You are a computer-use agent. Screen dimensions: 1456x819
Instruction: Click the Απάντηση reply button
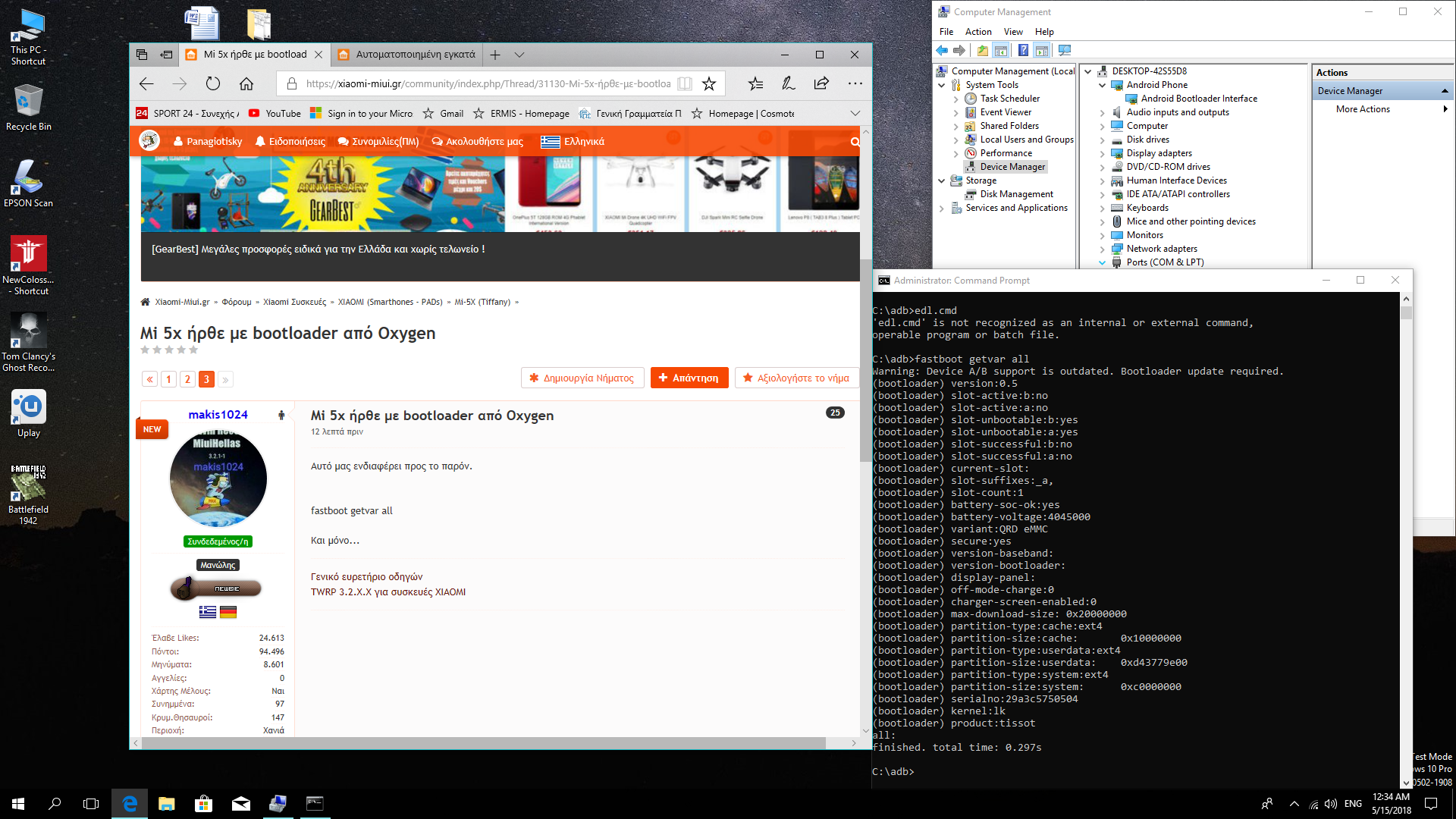(689, 378)
